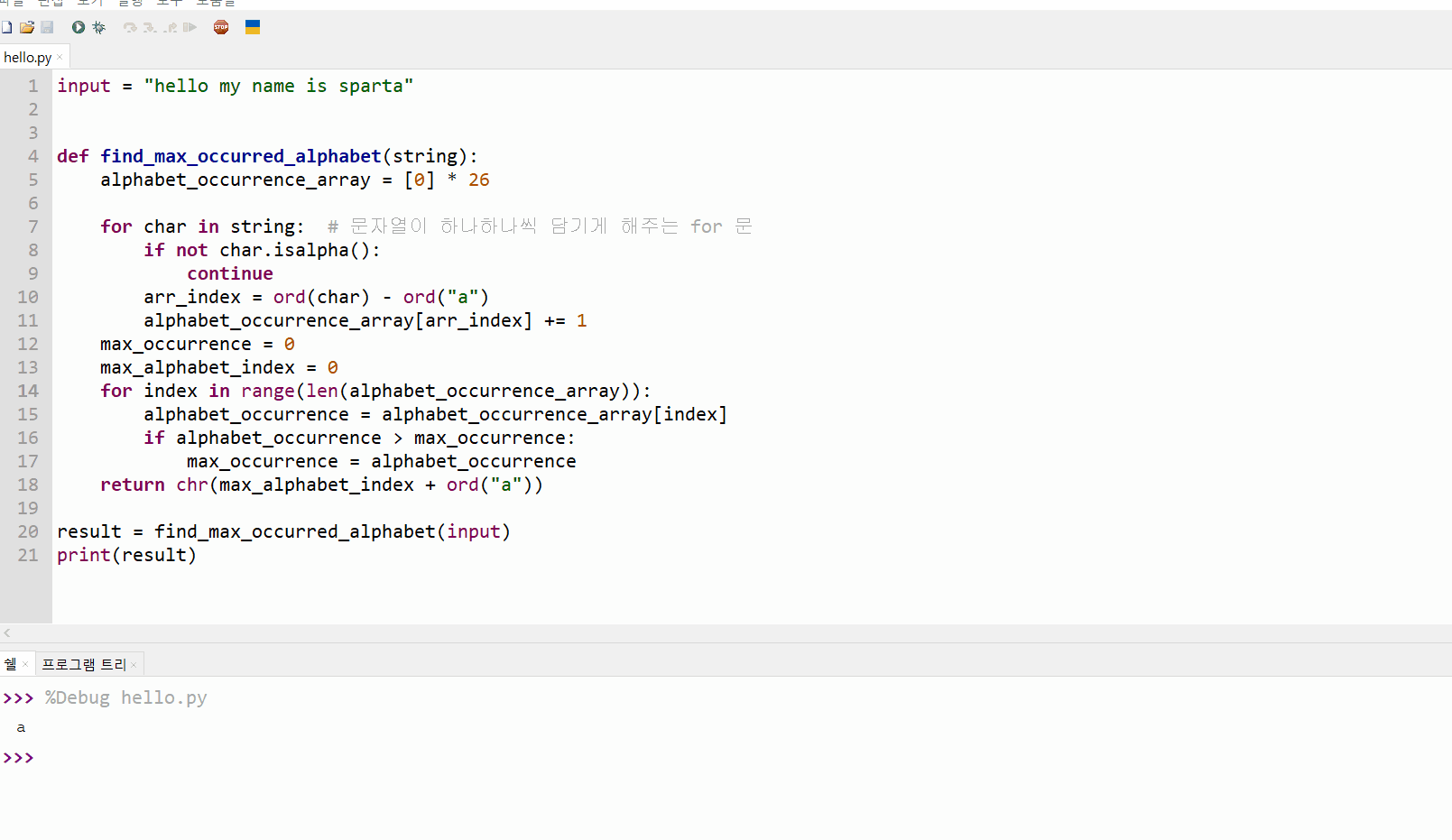Click the editor horizontal scrollbar left arrow
This screenshot has width=1452, height=840.
7,633
